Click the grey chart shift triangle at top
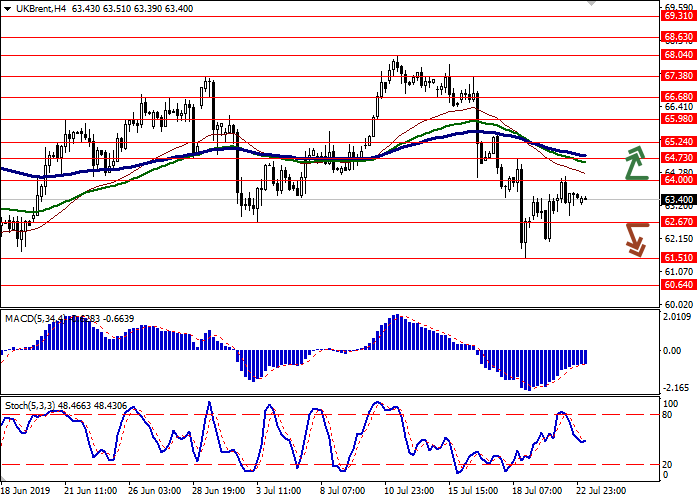The height and width of the screenshot is (500, 700). tap(592, 4)
